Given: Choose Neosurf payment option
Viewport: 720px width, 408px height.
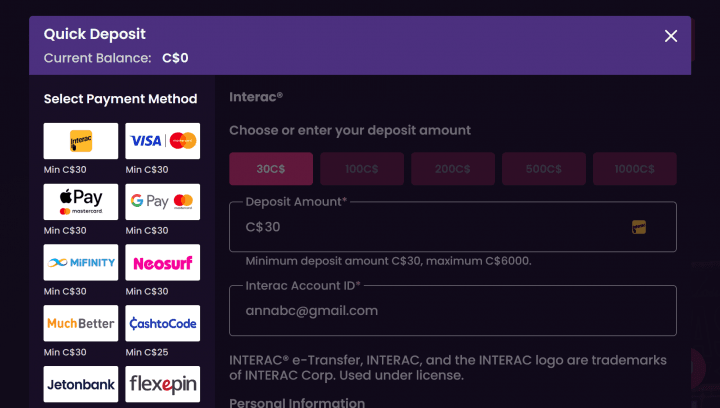Looking at the screenshot, I should tap(163, 263).
